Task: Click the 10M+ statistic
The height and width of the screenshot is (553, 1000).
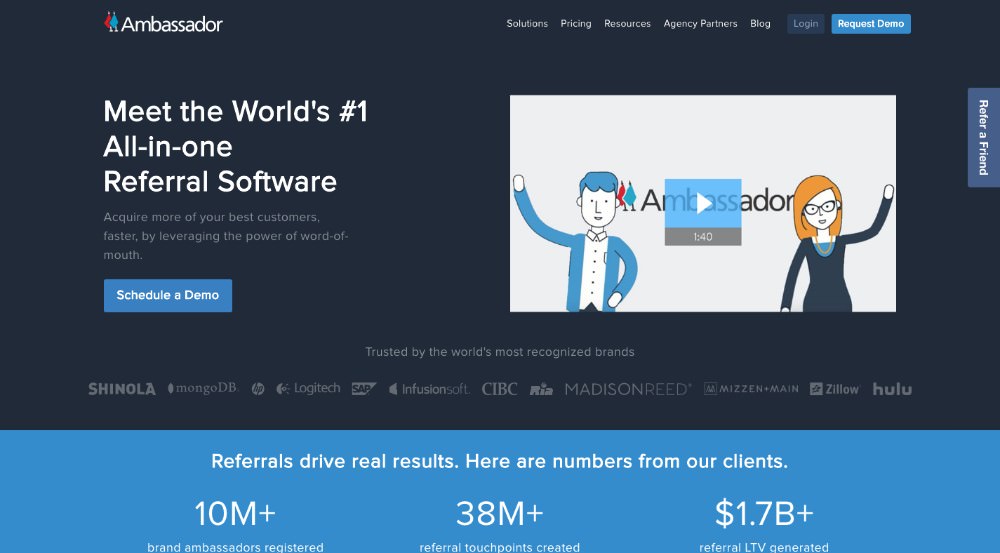Action: [x=235, y=513]
